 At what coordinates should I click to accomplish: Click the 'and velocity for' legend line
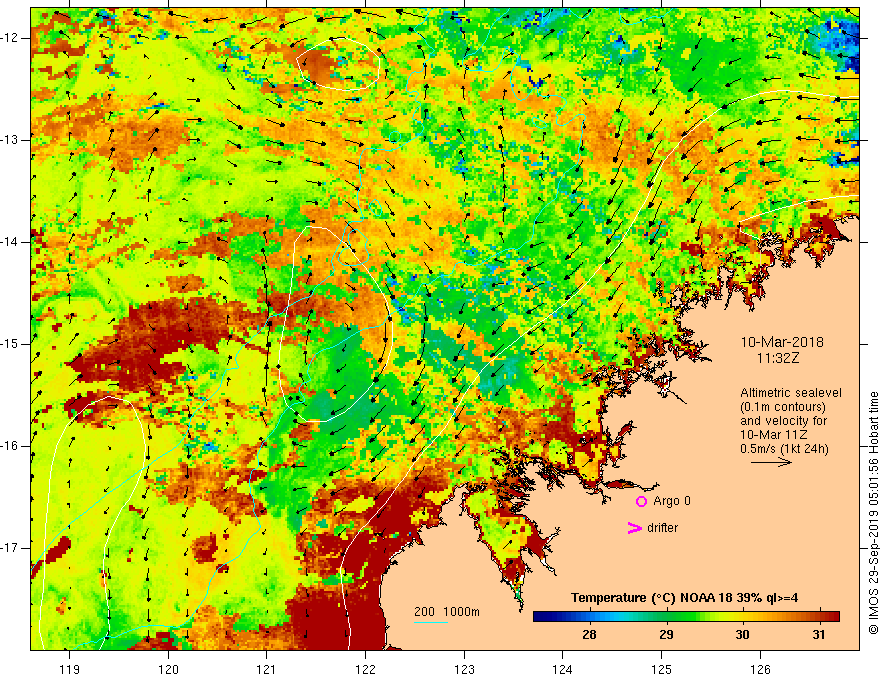point(783,420)
